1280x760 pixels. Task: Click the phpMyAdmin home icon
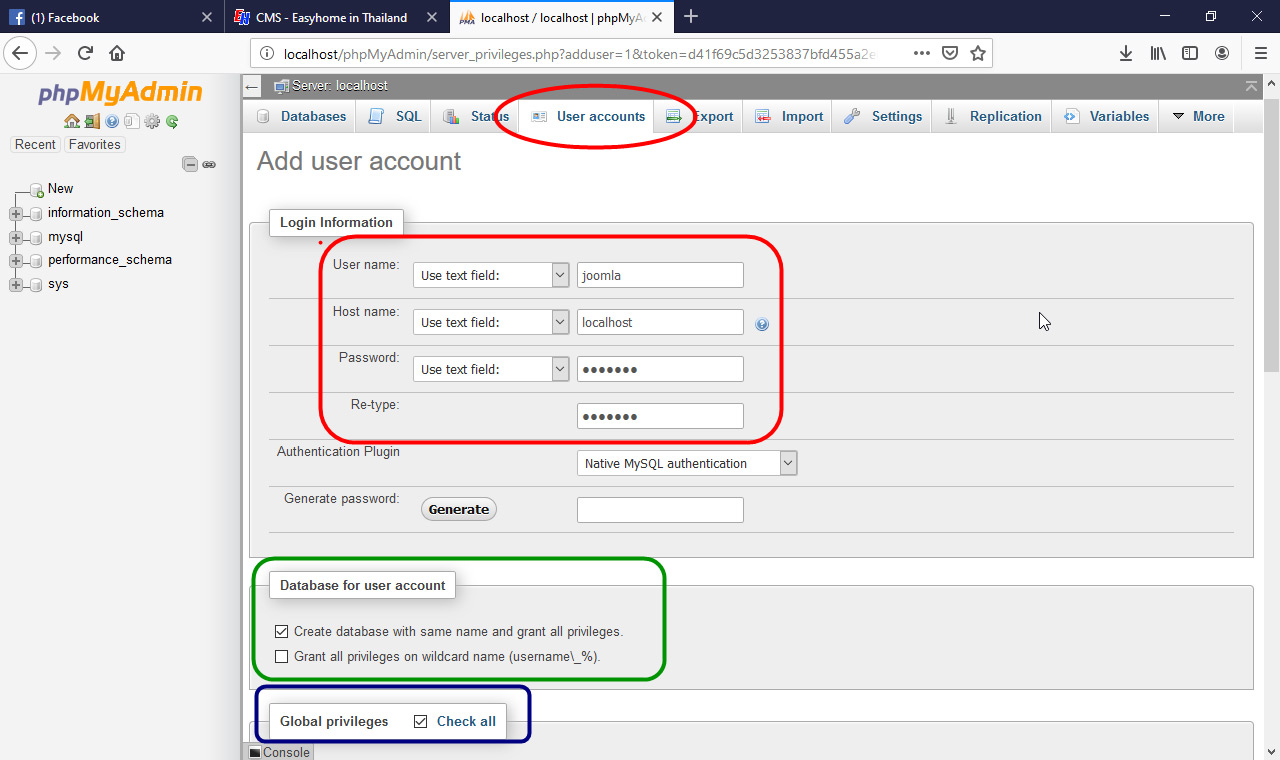(72, 121)
